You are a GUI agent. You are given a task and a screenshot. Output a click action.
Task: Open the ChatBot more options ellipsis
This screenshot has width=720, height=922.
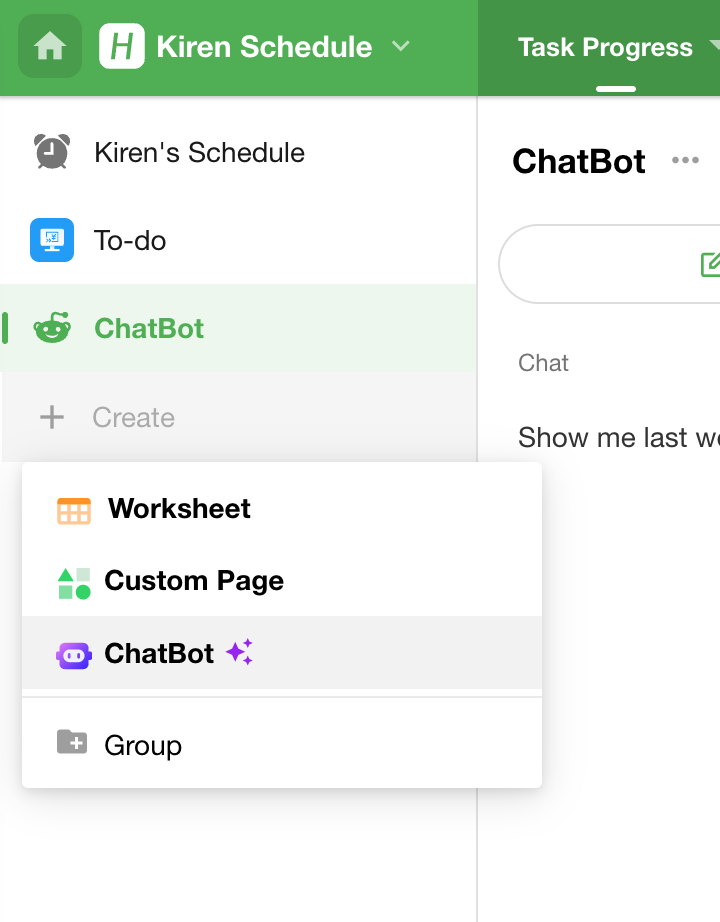point(685,161)
